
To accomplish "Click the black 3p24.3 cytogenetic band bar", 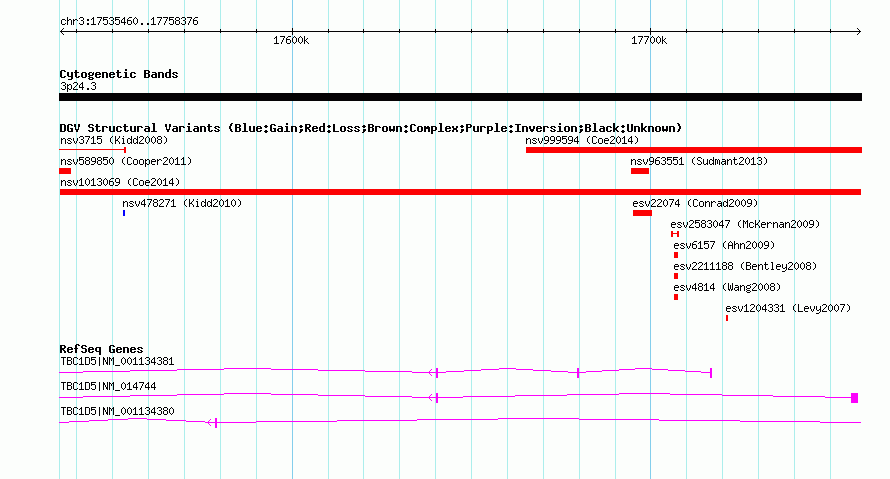I will click(x=460, y=97).
